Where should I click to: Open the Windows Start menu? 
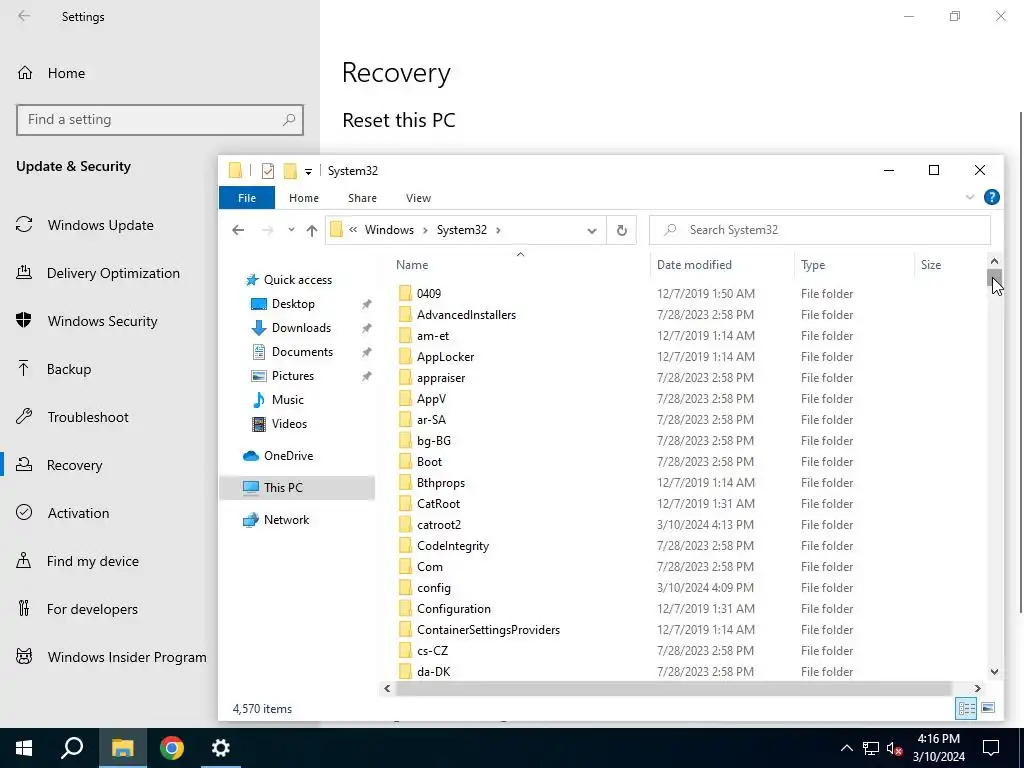[x=24, y=748]
